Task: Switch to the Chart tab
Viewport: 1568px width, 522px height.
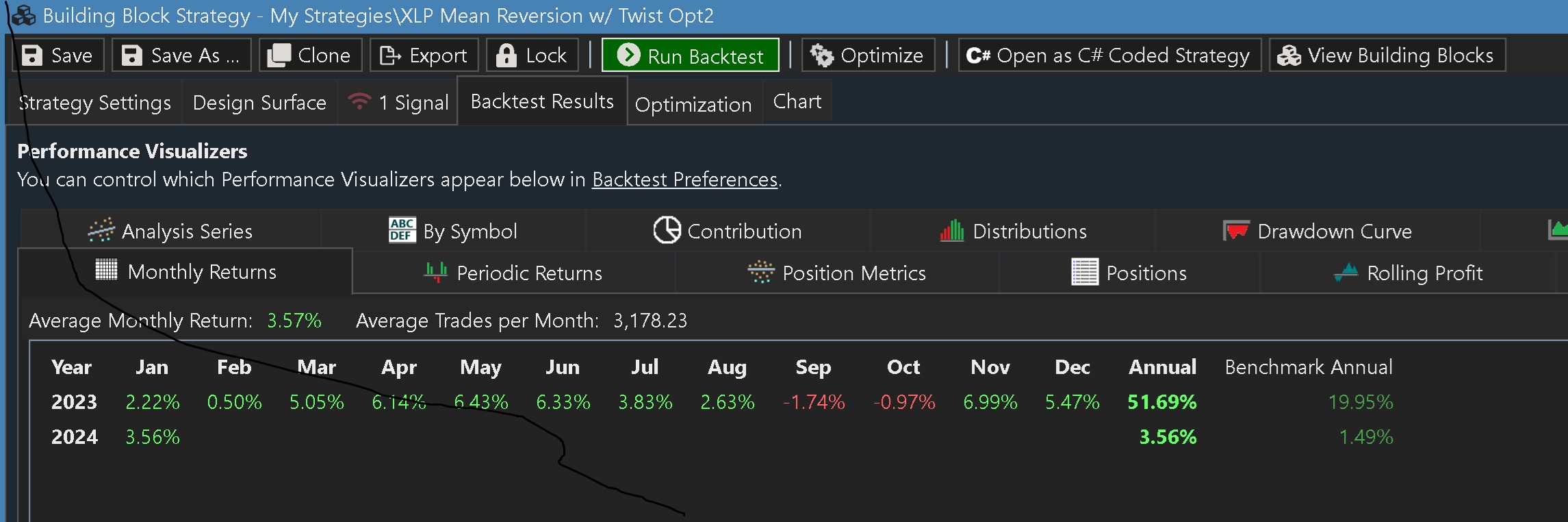Action: pos(797,101)
